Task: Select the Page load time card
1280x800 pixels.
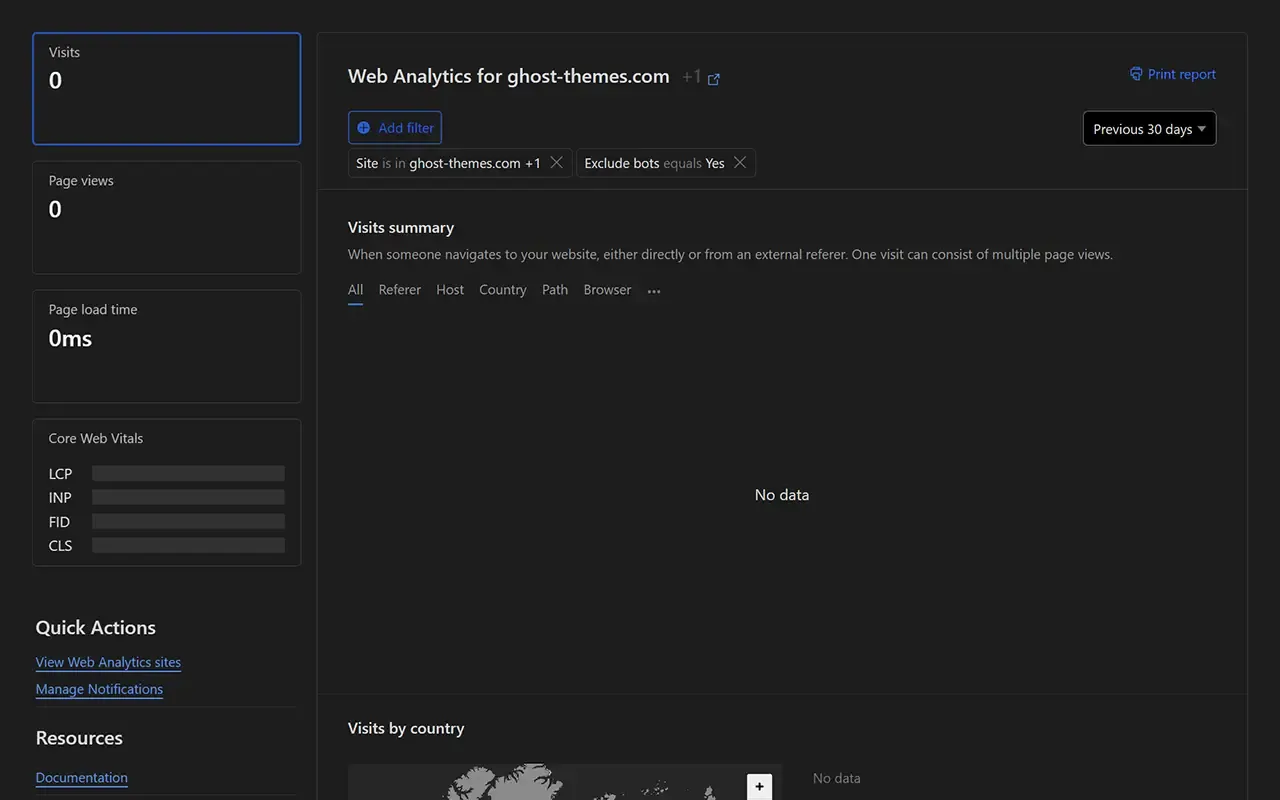Action: coord(167,347)
